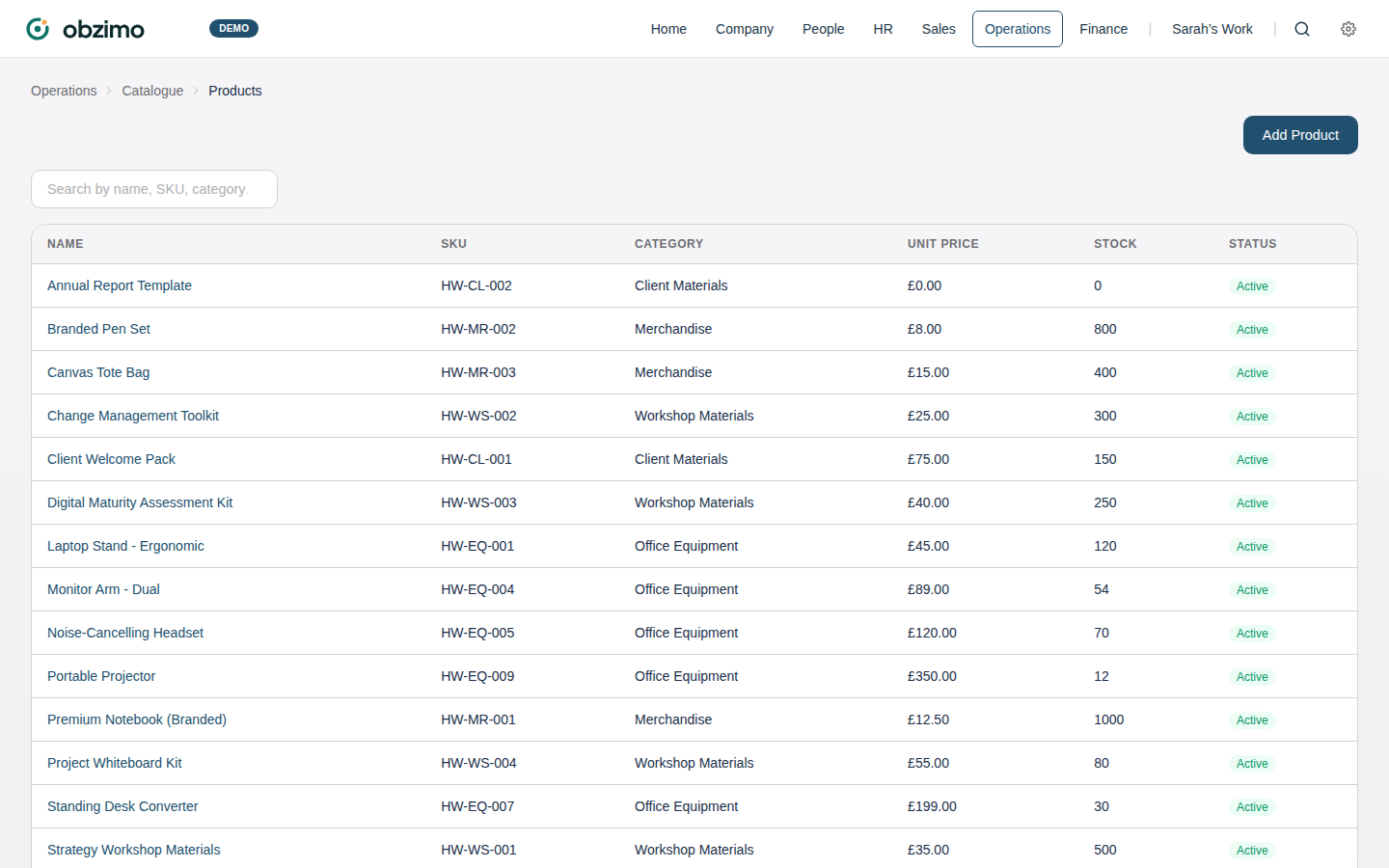Screen dimensions: 1389x868
Task: Click the STOCK column header
Action: pos(1115,244)
